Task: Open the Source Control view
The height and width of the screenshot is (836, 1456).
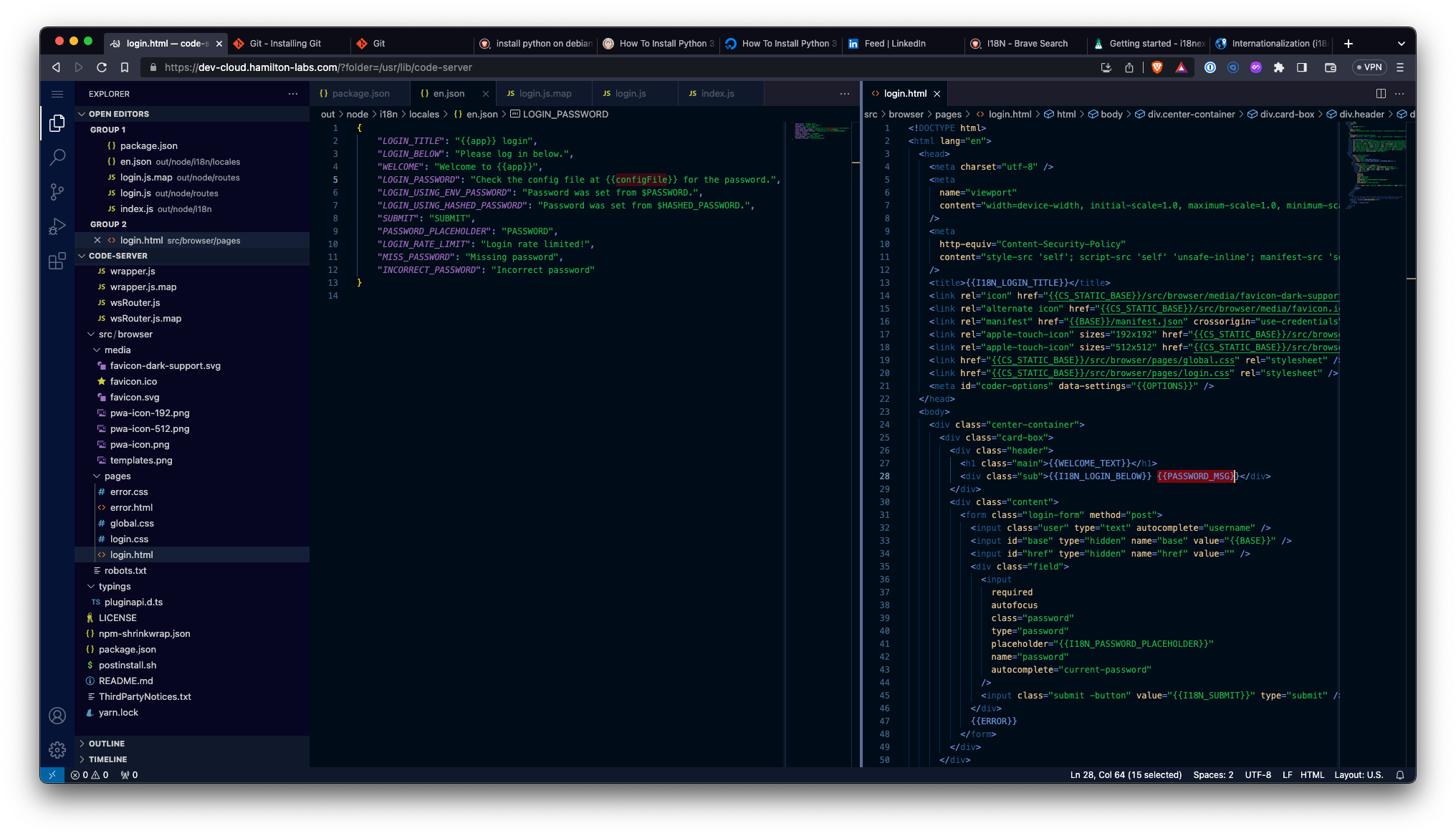Action: pyautogui.click(x=57, y=192)
